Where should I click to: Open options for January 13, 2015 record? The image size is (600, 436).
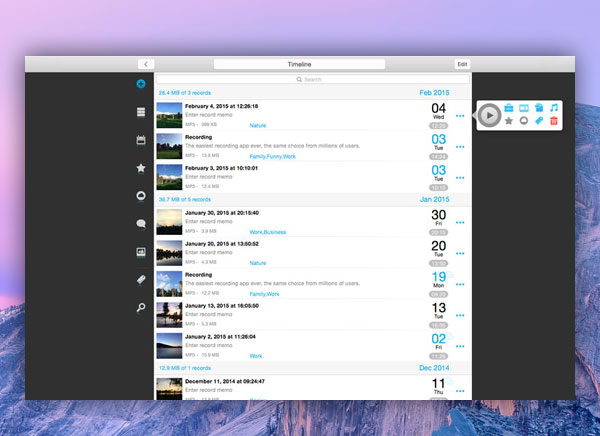tap(460, 315)
